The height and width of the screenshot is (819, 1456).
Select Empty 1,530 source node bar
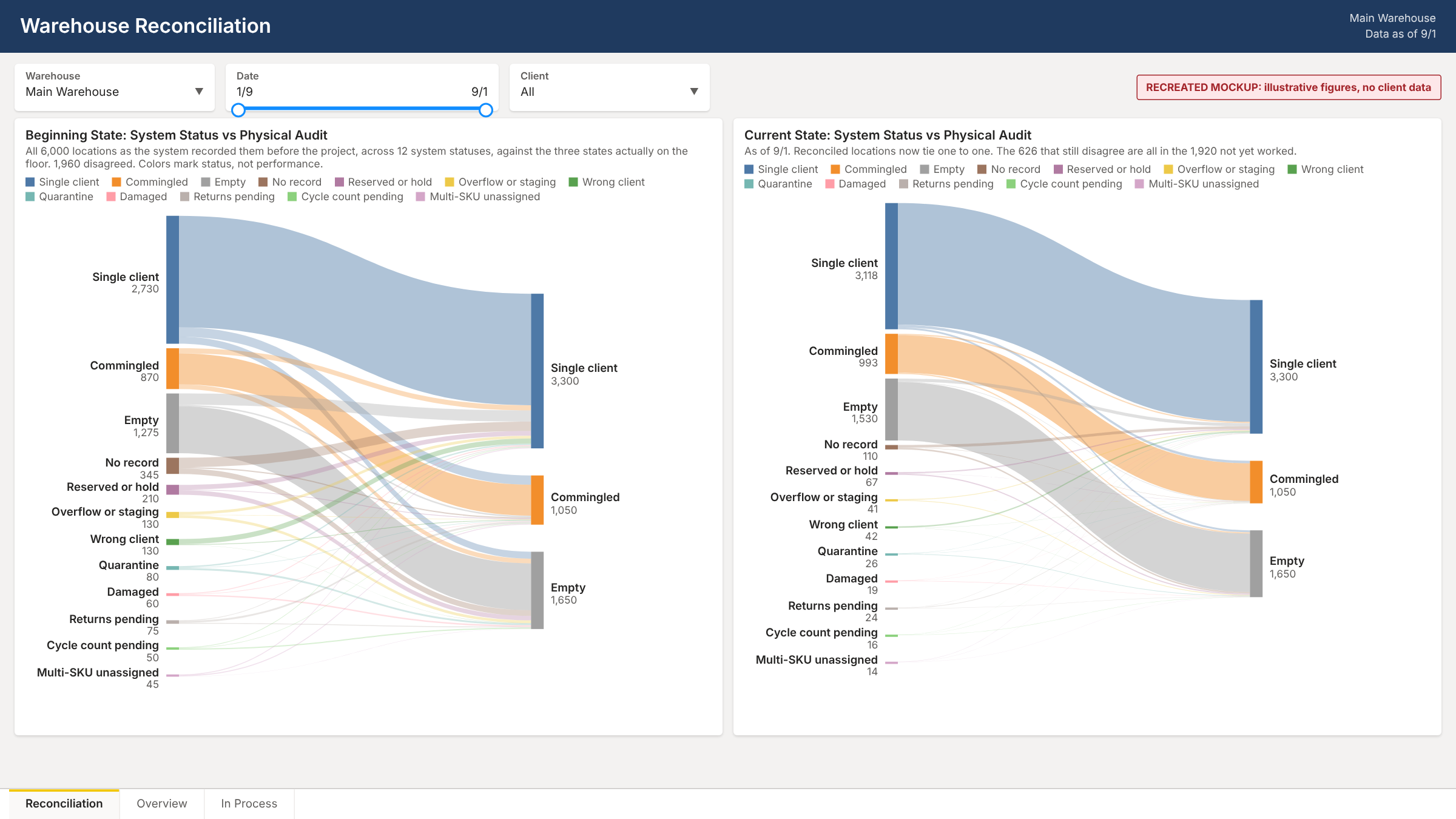coord(891,409)
